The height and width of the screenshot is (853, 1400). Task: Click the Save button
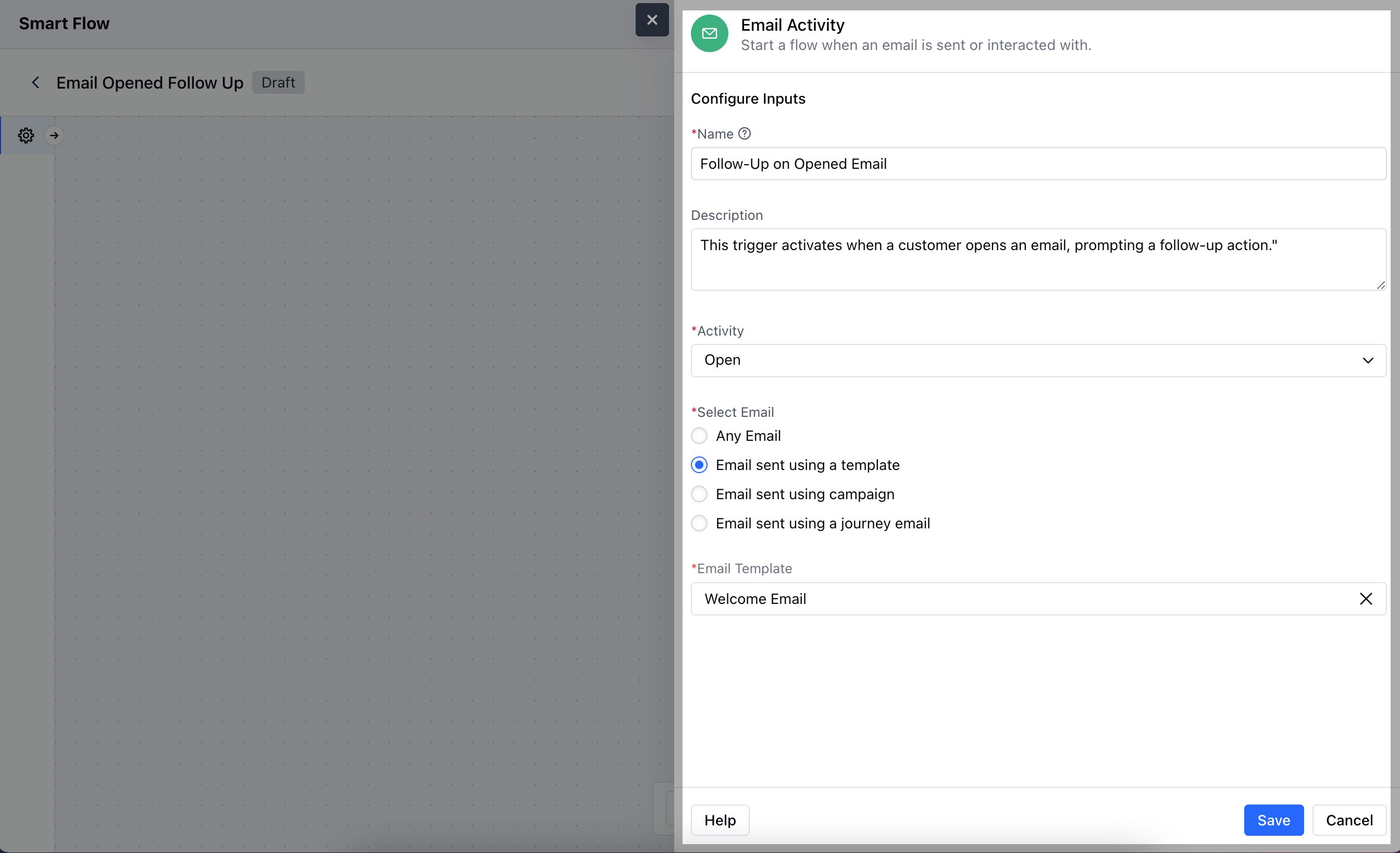[1273, 820]
